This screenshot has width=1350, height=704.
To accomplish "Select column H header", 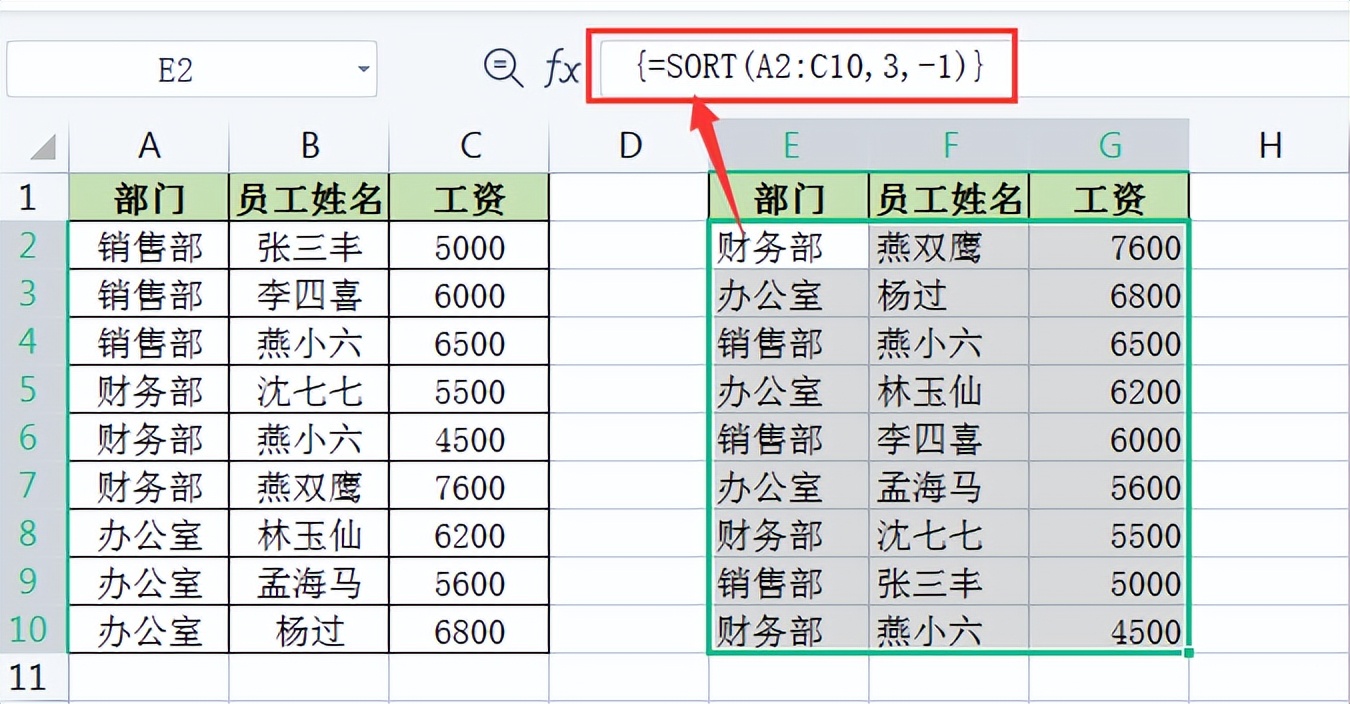I will tap(1270, 145).
